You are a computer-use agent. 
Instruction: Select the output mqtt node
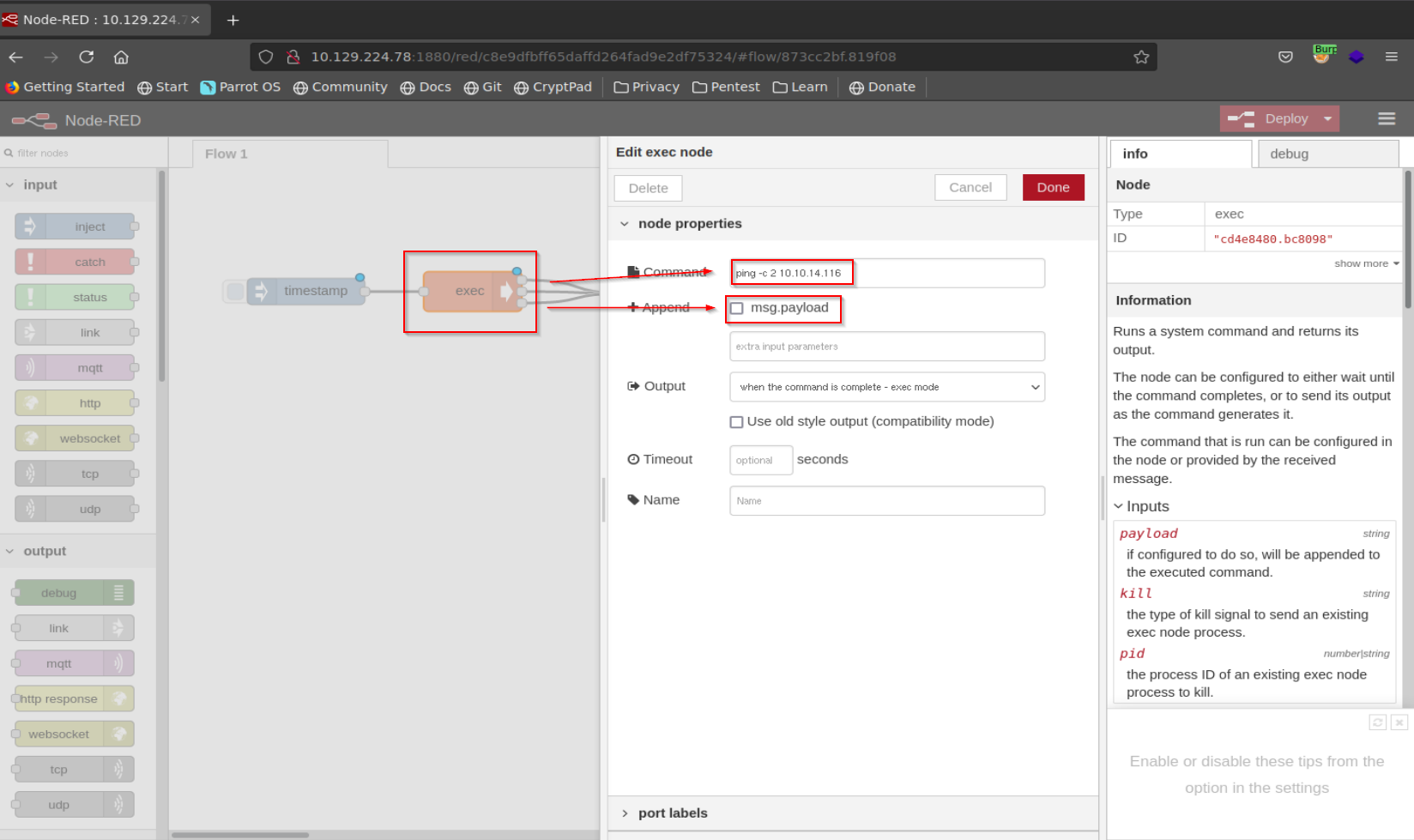75,663
